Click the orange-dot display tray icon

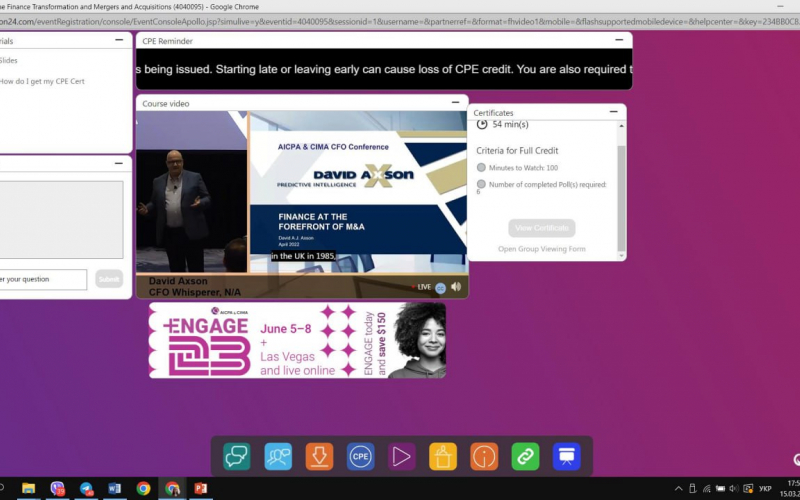point(748,488)
